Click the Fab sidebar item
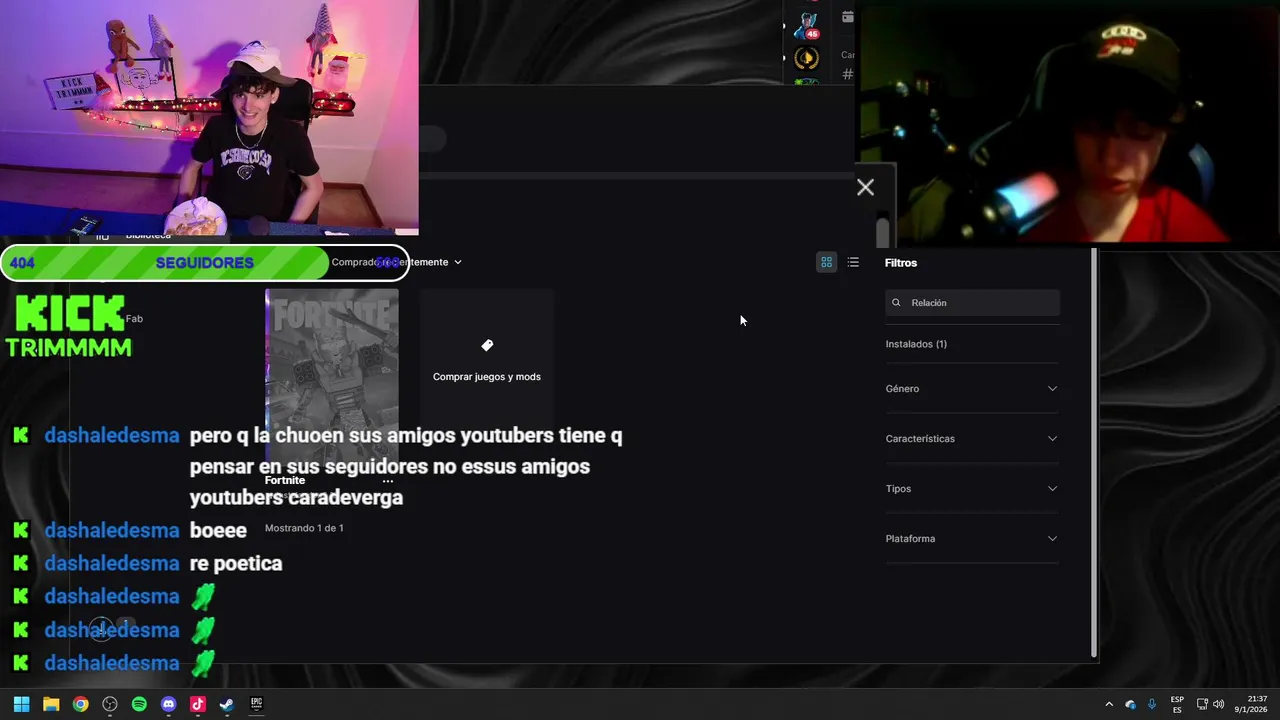Image resolution: width=1280 pixels, height=720 pixels. [134, 318]
